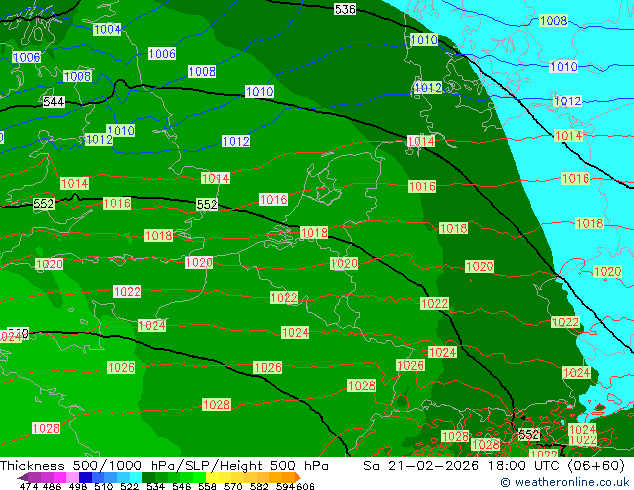Click the purple arrow at legend's low end
The height and width of the screenshot is (490, 634).
(x=22, y=477)
